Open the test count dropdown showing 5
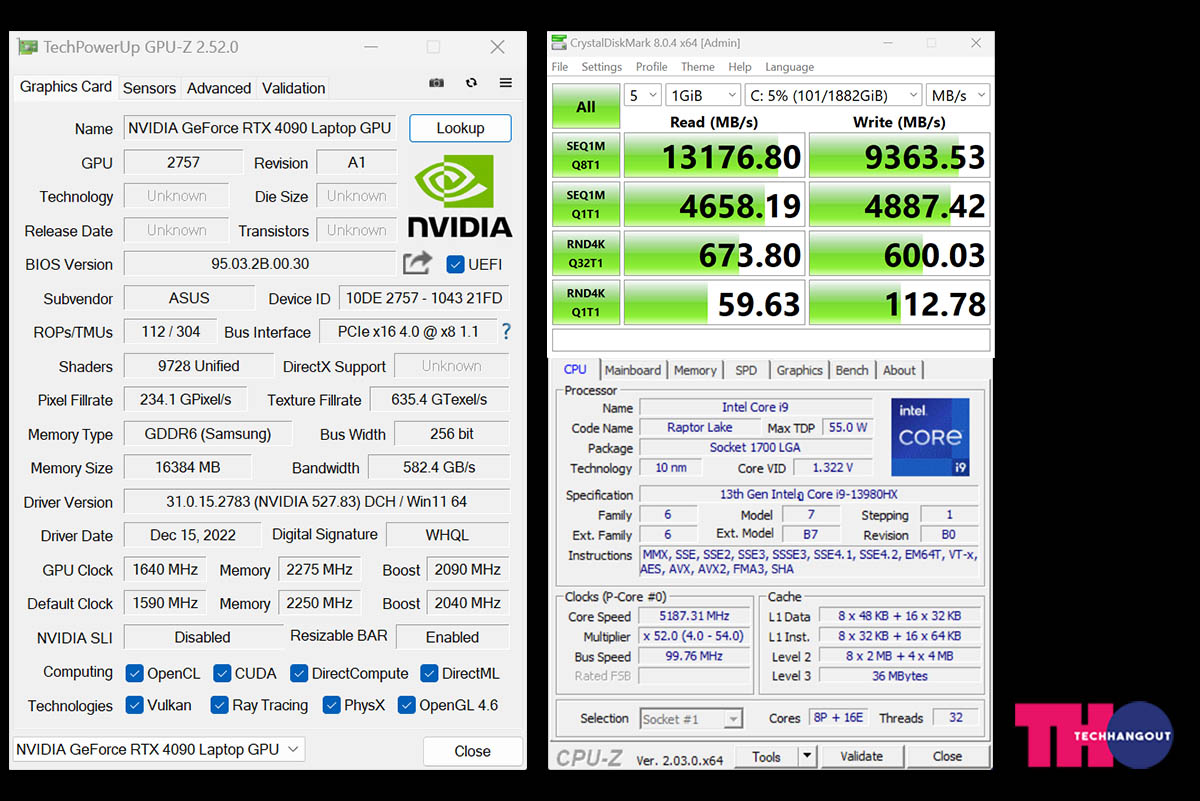 click(x=643, y=95)
